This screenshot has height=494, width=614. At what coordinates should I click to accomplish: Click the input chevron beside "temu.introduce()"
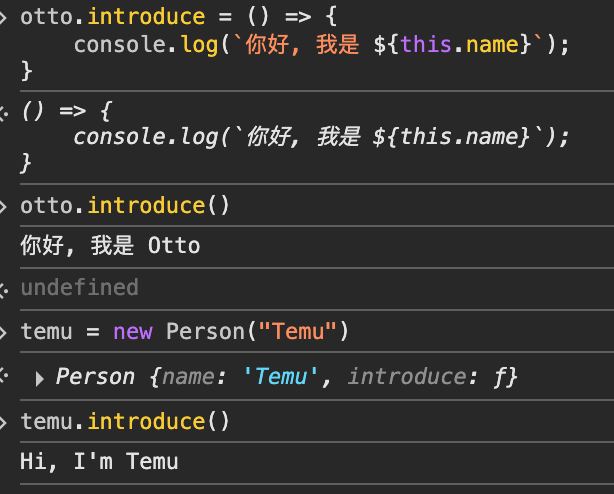point(6,422)
